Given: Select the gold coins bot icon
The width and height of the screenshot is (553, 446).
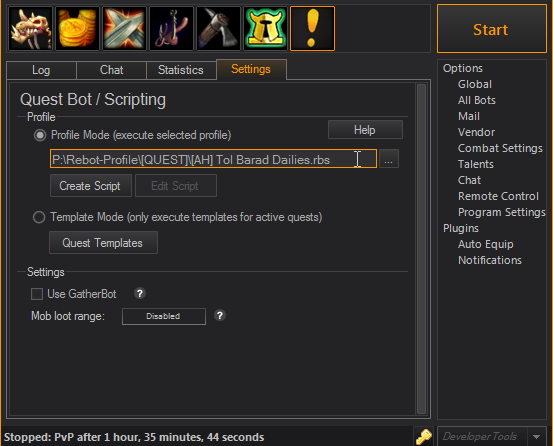Looking at the screenshot, I should 77,29.
